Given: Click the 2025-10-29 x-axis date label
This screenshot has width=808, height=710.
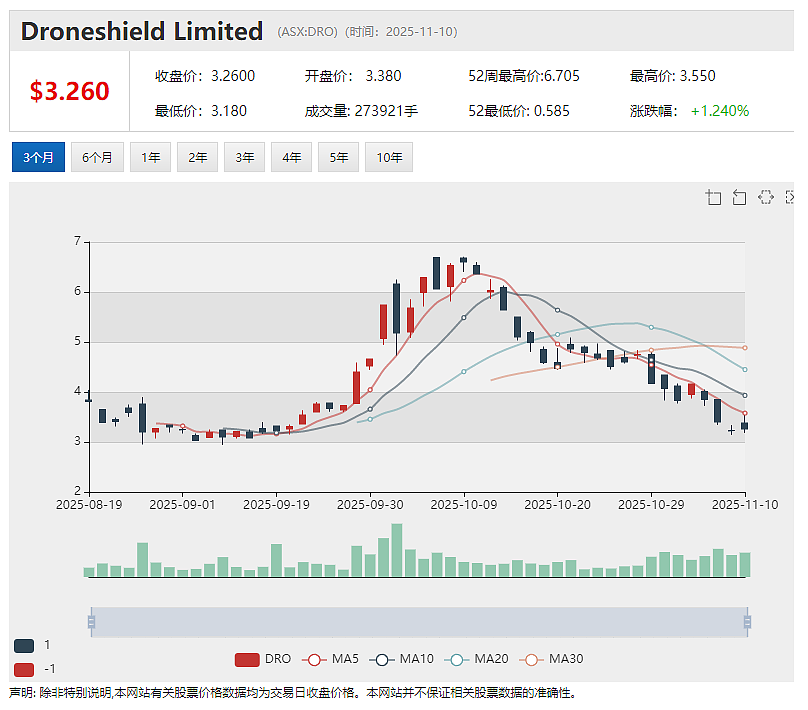Looking at the screenshot, I should point(651,504).
